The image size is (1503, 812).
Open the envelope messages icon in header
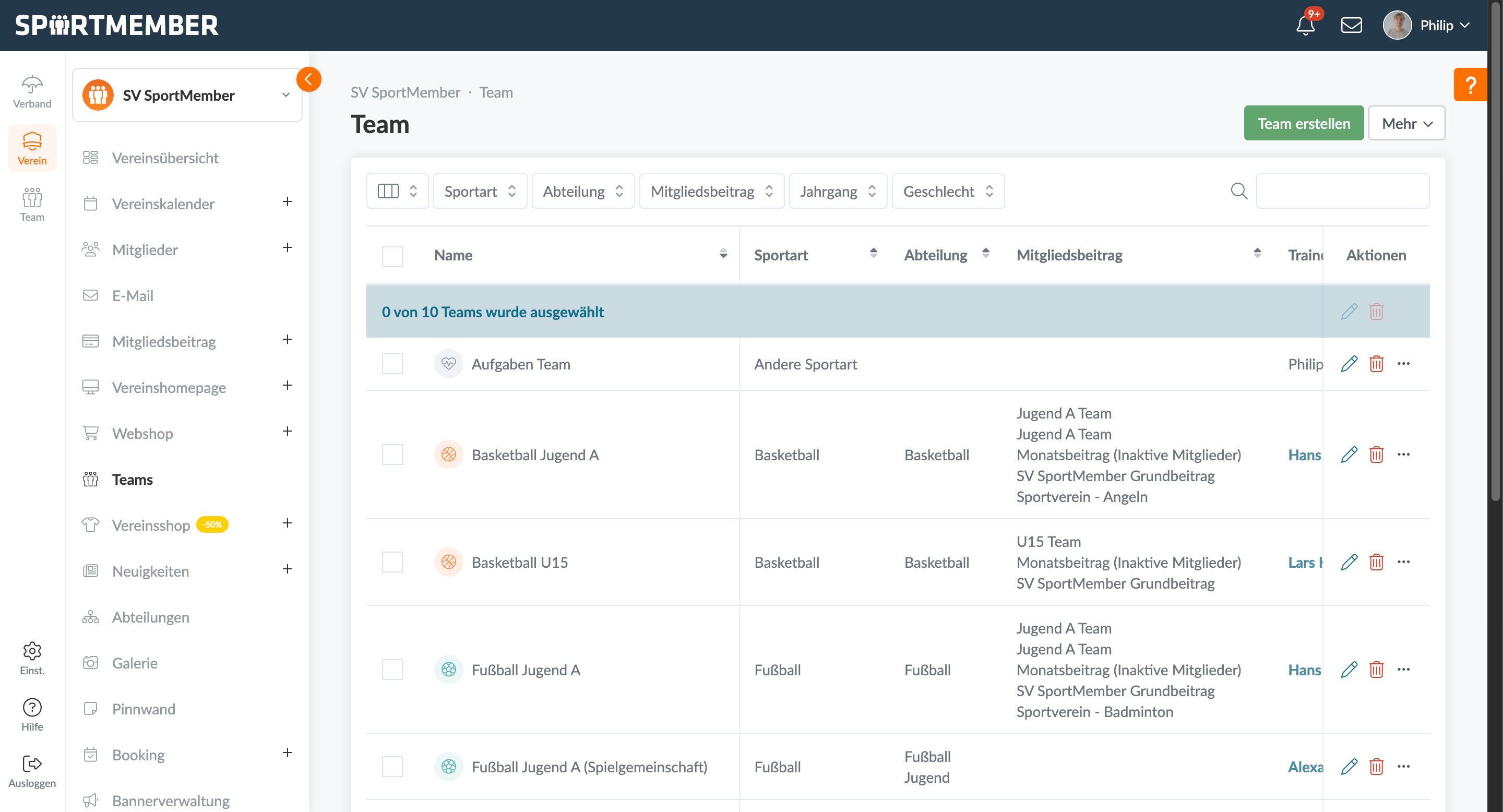pyautogui.click(x=1351, y=26)
